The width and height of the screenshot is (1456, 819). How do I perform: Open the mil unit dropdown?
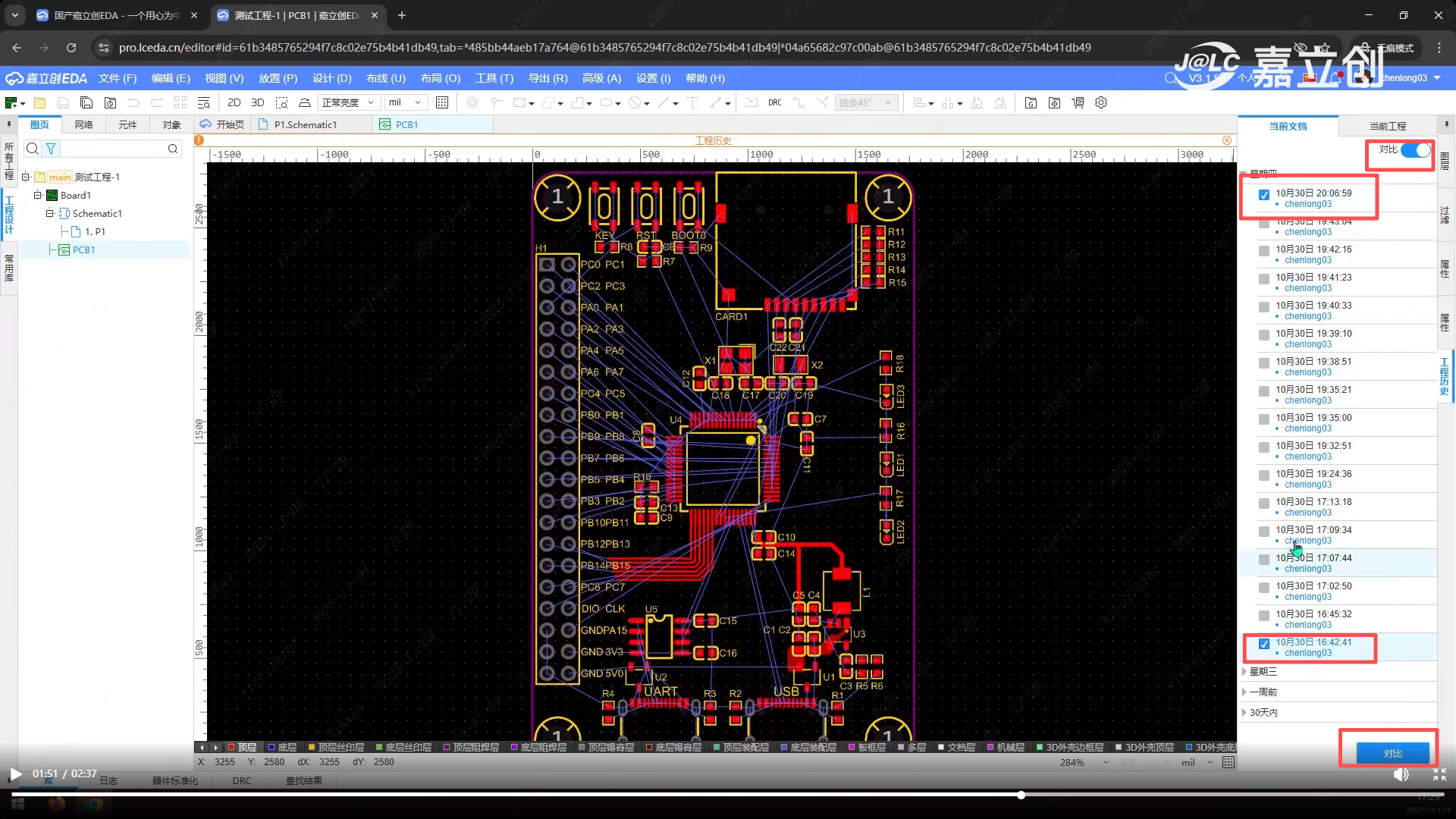pyautogui.click(x=405, y=102)
